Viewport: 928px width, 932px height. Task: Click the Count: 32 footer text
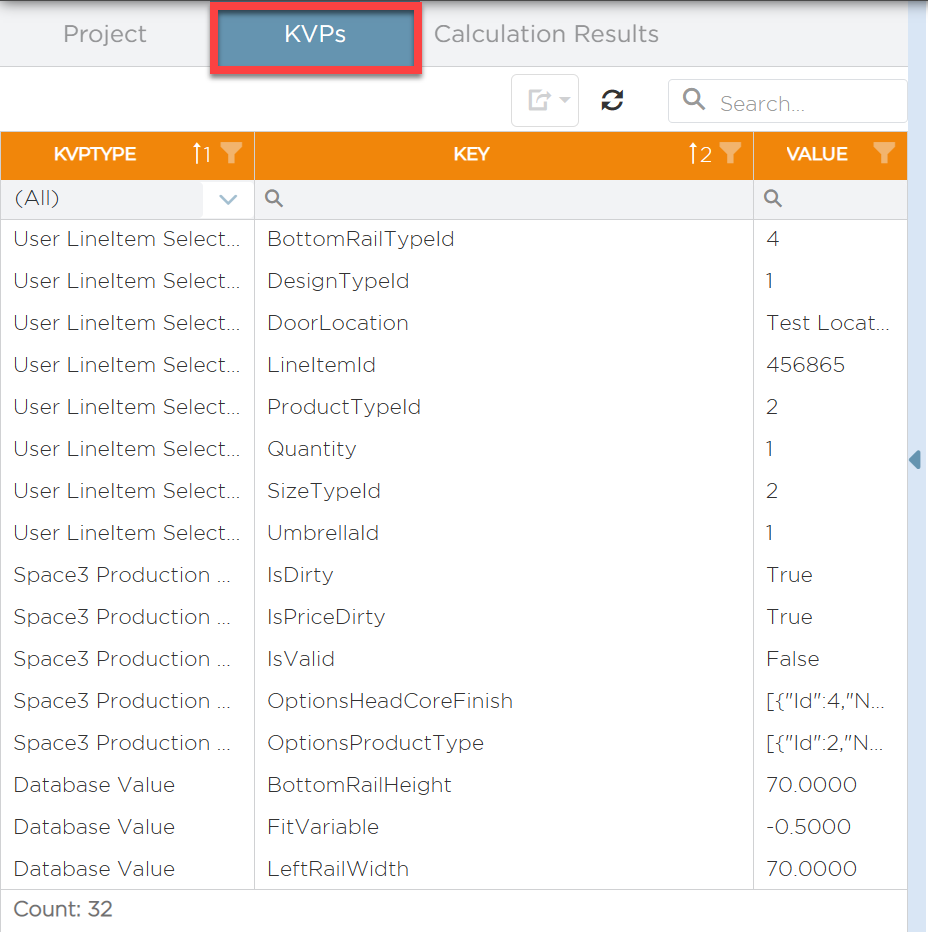click(63, 909)
